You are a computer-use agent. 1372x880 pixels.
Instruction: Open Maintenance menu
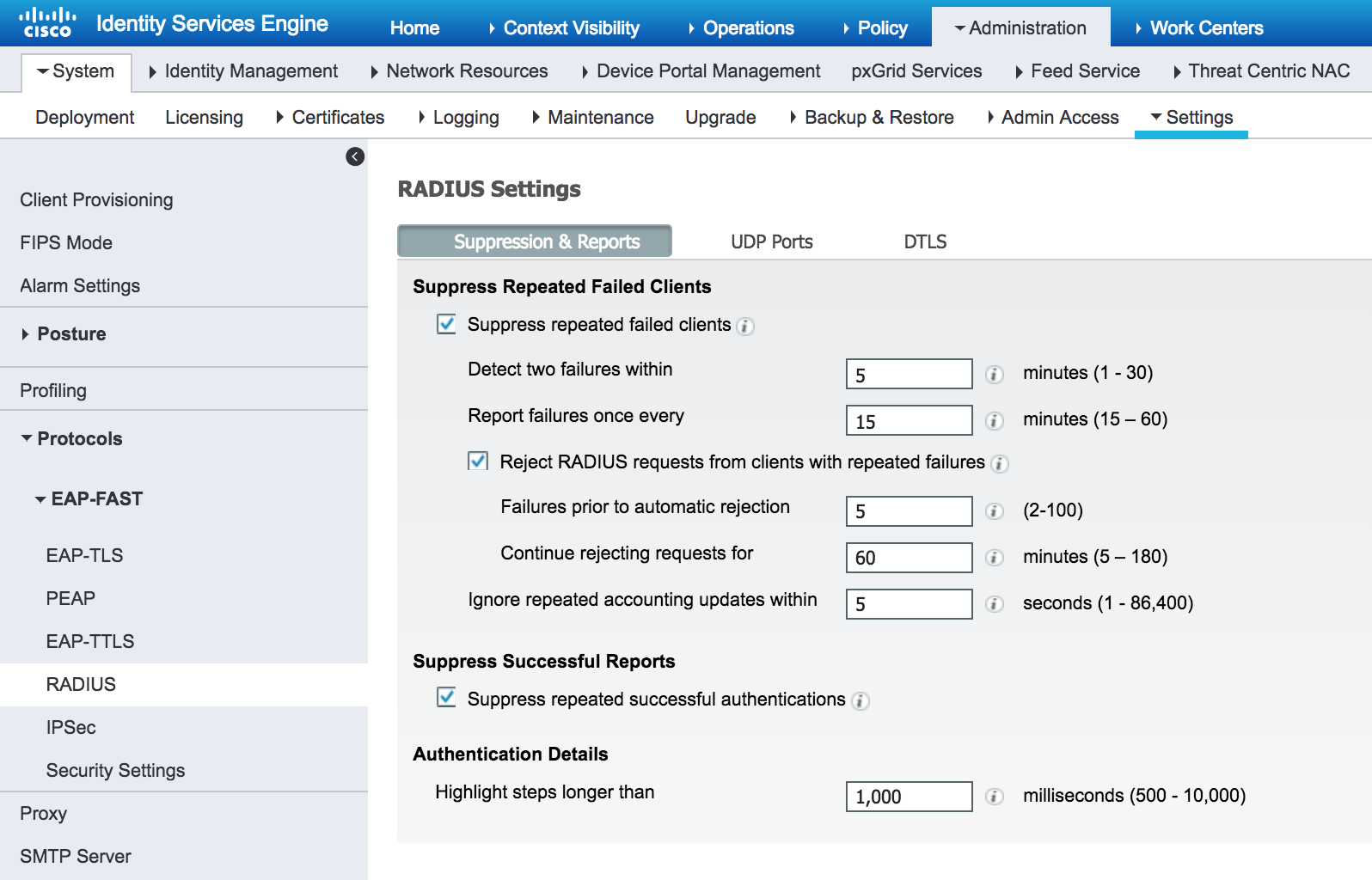593,118
